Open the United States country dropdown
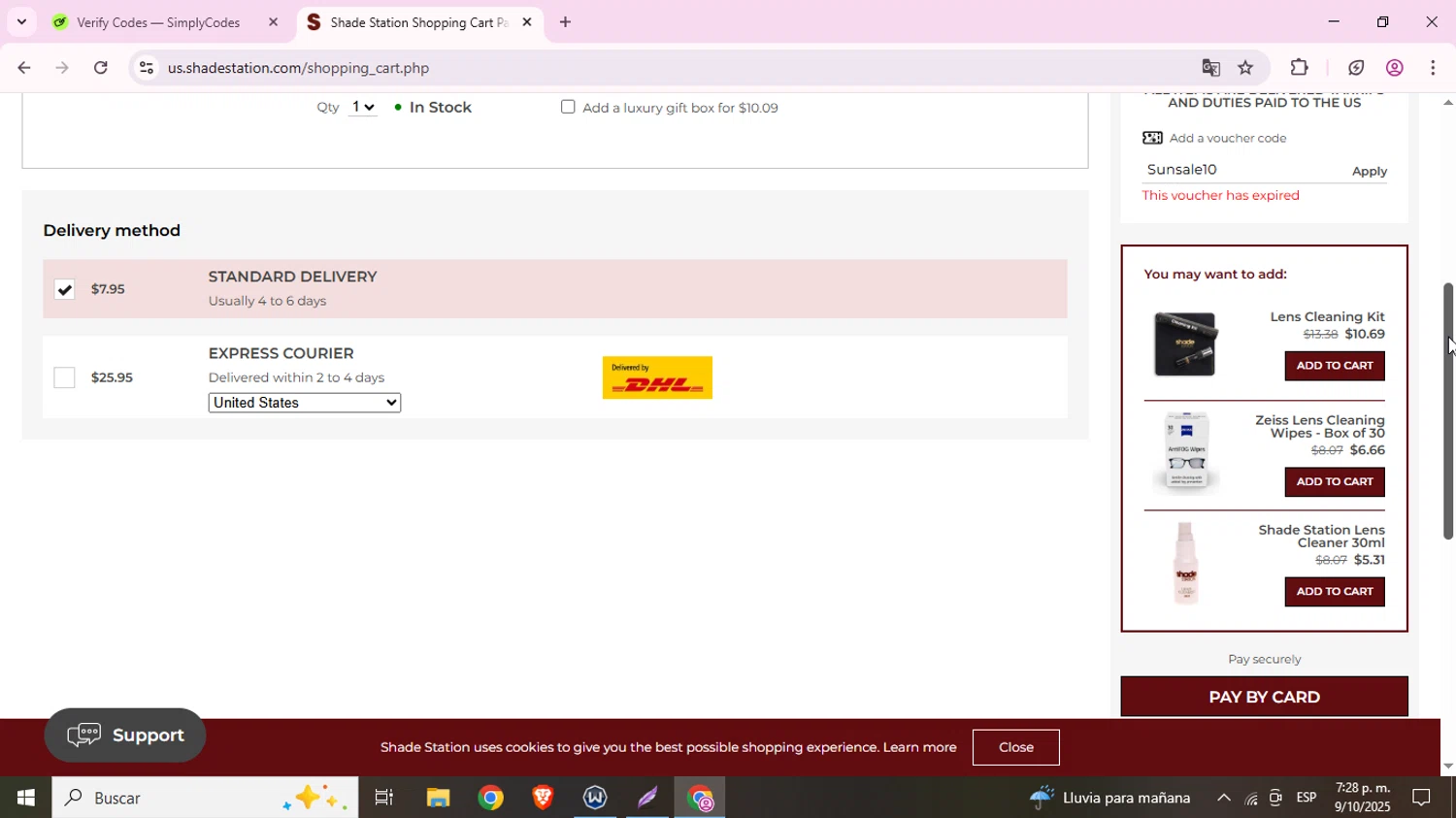Viewport: 1456px width, 818px height. click(x=305, y=403)
